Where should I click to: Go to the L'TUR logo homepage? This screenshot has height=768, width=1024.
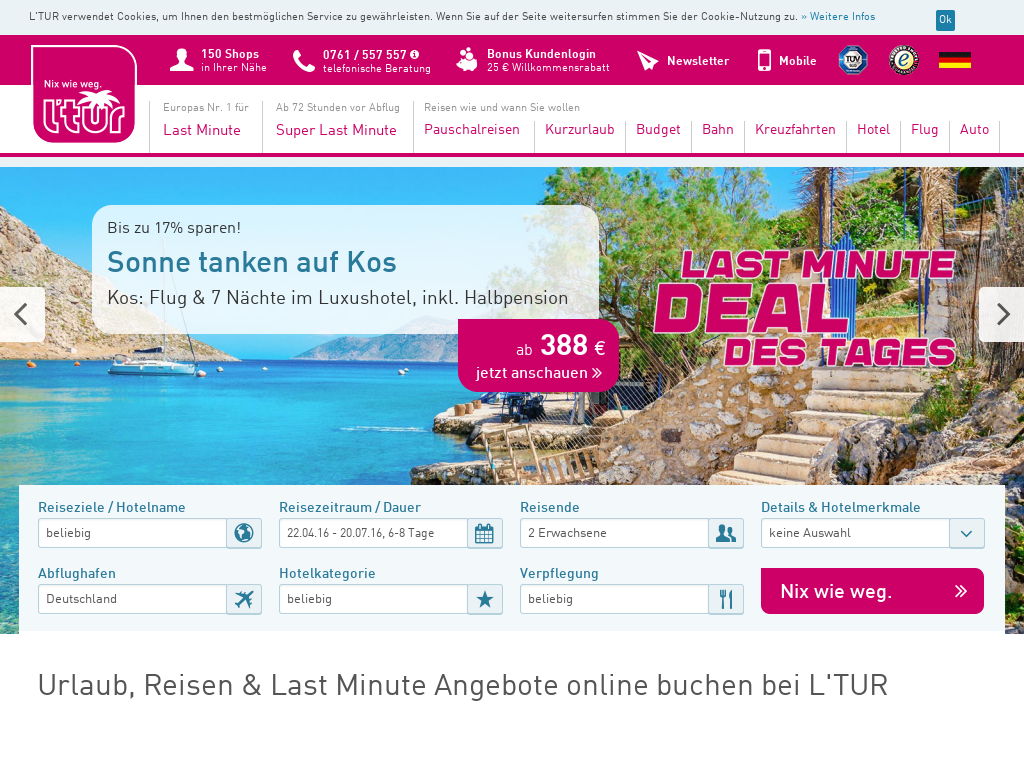tap(84, 93)
